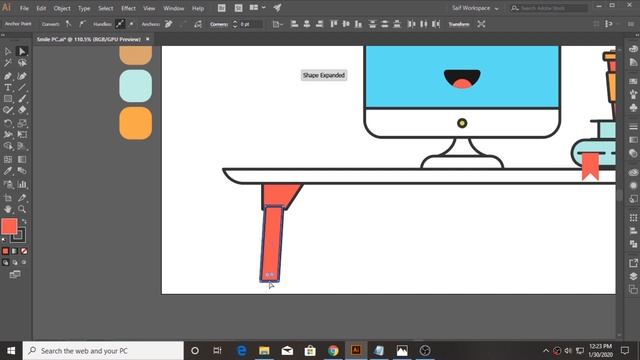
Task: Select the Rotate tool
Action: pyautogui.click(x=8, y=123)
